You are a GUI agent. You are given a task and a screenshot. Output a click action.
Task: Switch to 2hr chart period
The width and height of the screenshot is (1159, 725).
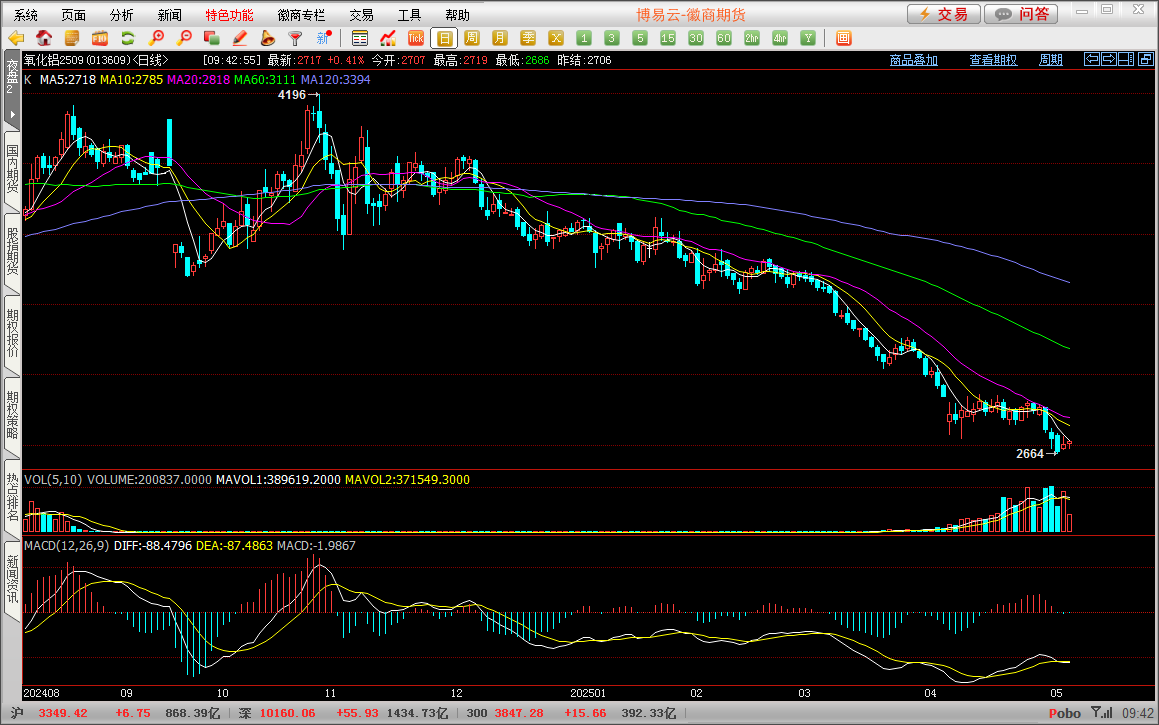click(x=752, y=38)
